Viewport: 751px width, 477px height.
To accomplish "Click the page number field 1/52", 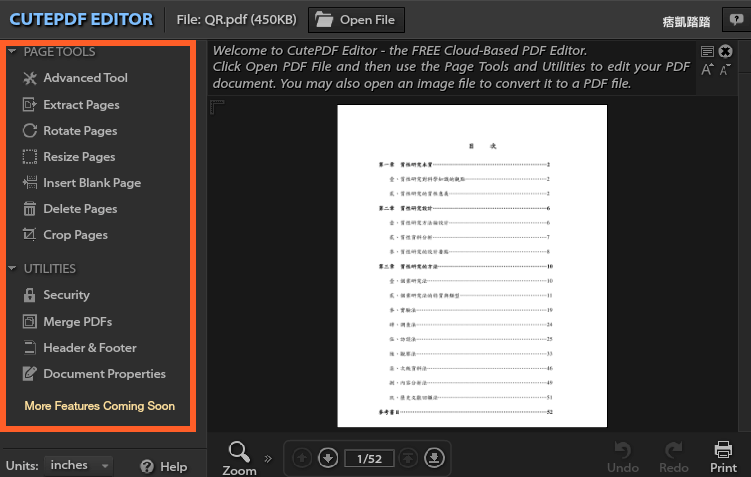I will 369,458.
